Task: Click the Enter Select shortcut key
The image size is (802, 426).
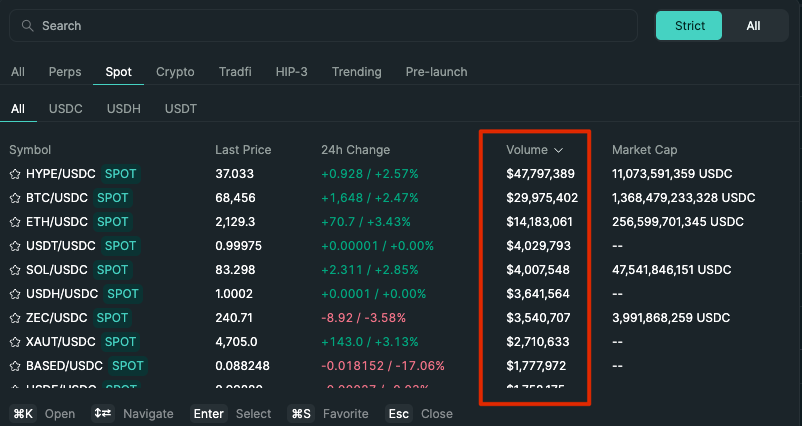Action: click(x=208, y=413)
